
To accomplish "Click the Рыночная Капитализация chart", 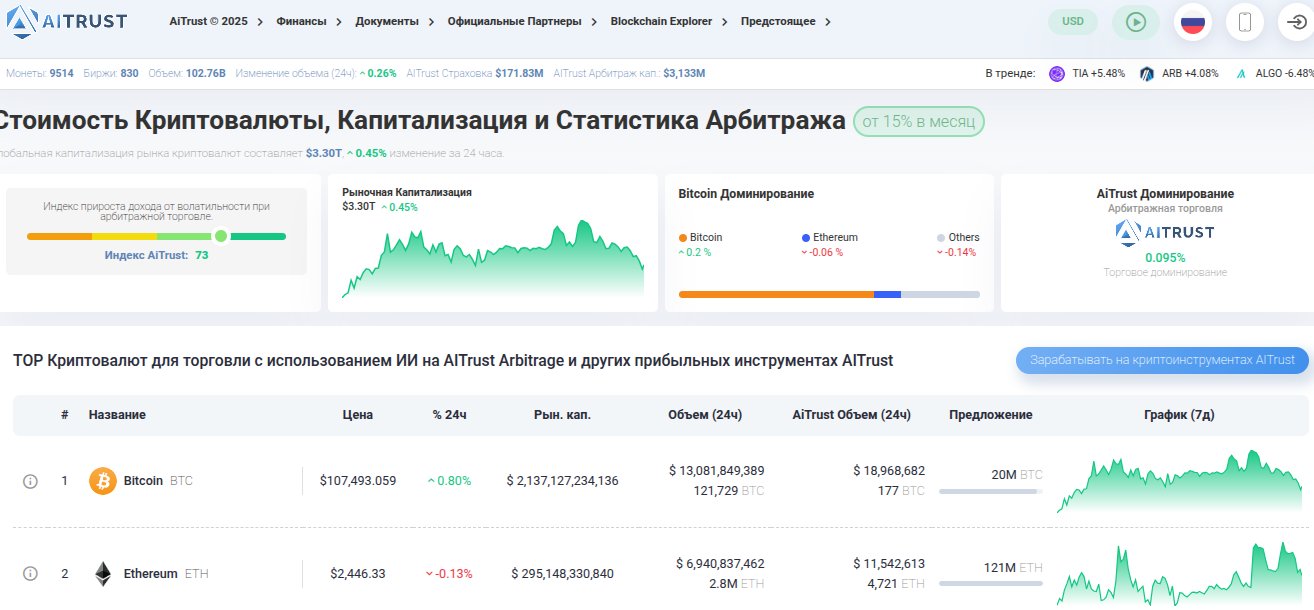I will (493, 259).
